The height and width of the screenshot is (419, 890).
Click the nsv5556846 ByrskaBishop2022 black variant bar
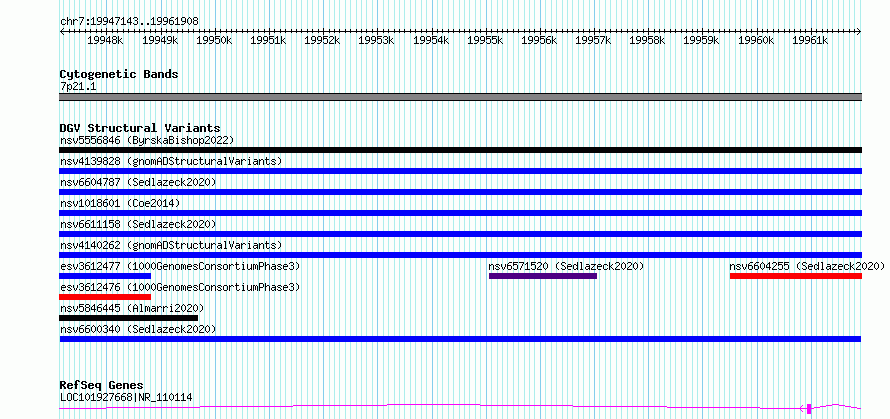pos(460,150)
